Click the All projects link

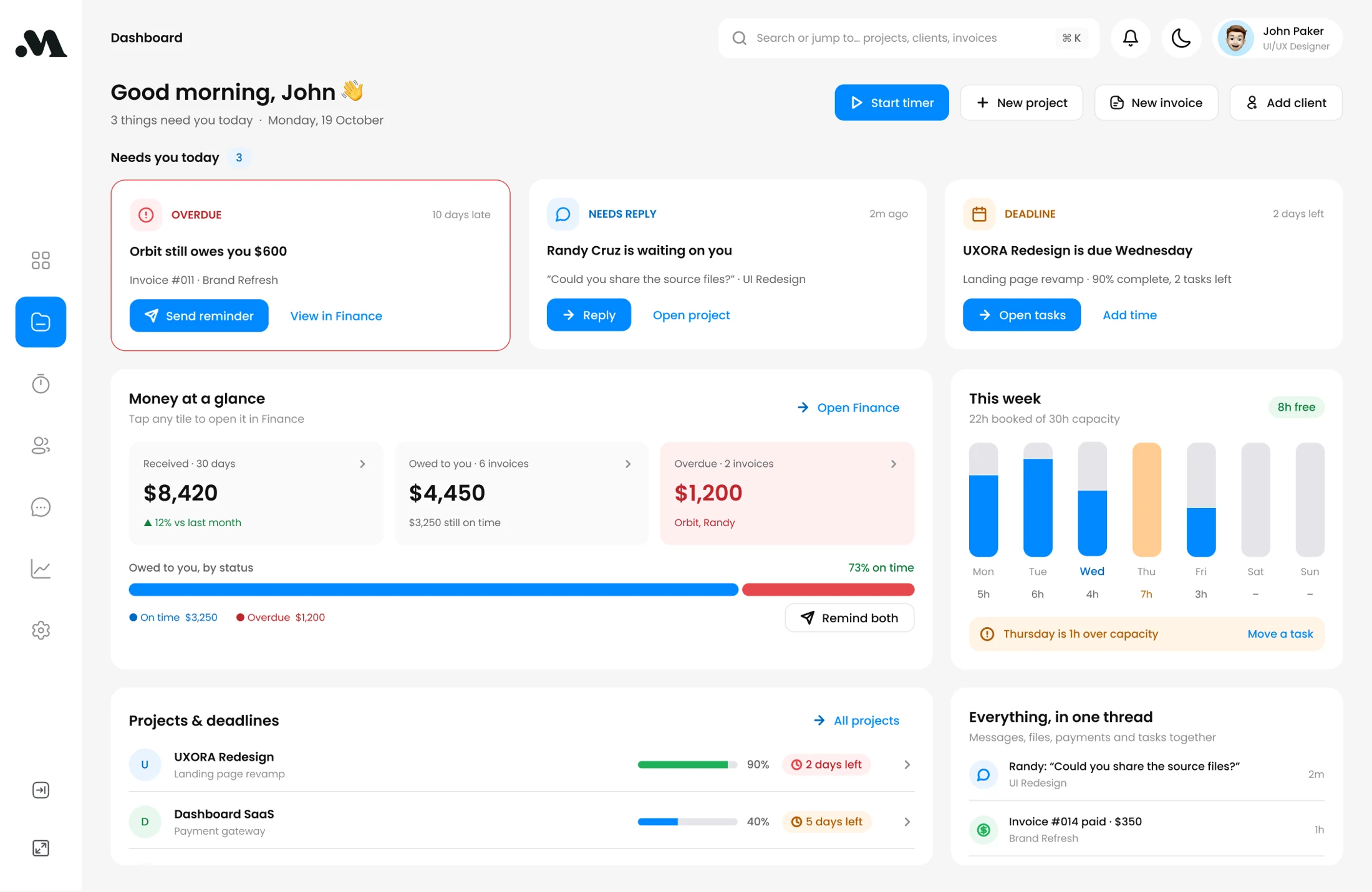pos(856,721)
